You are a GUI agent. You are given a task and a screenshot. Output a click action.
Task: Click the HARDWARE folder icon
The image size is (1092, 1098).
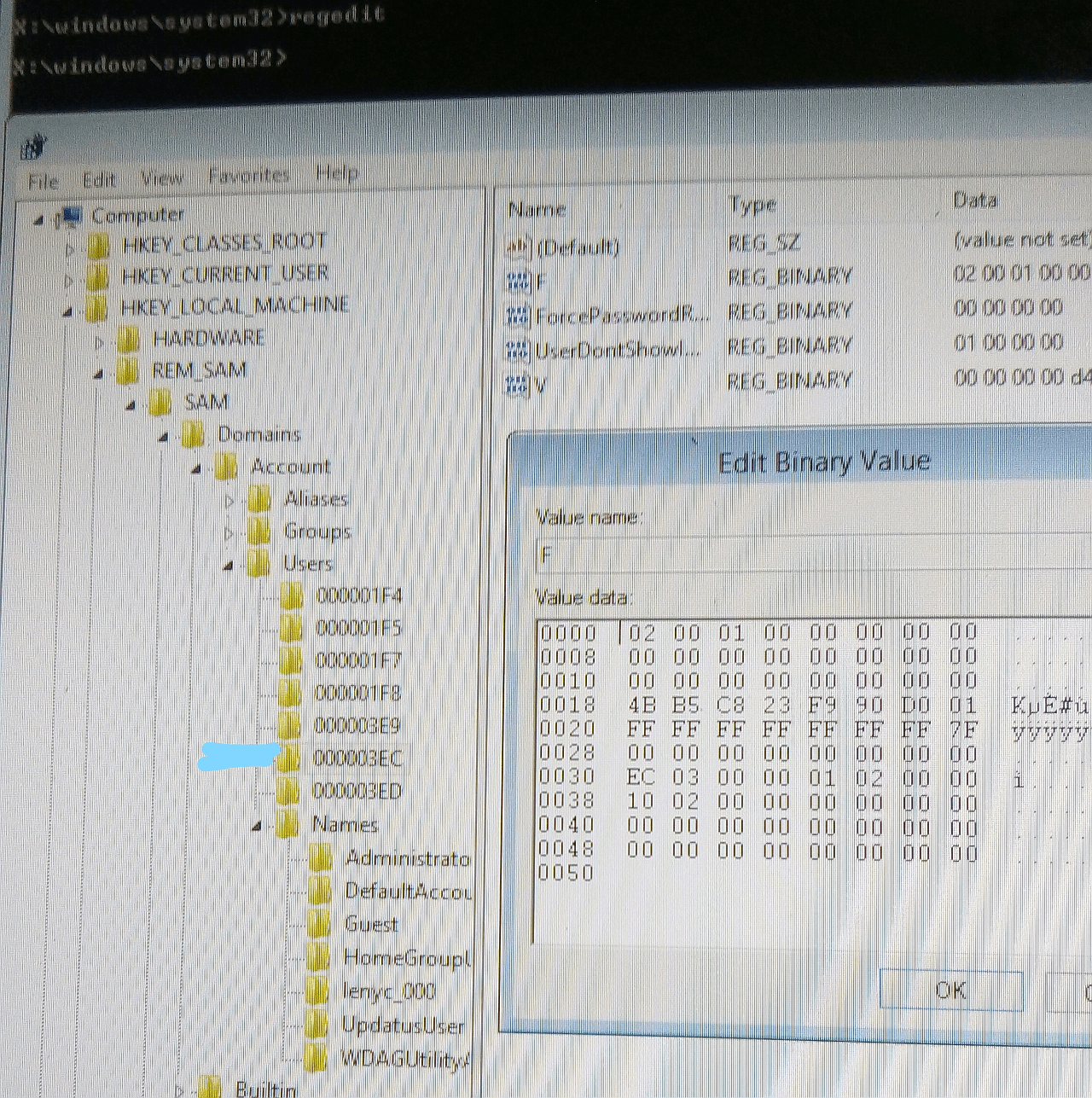128,340
